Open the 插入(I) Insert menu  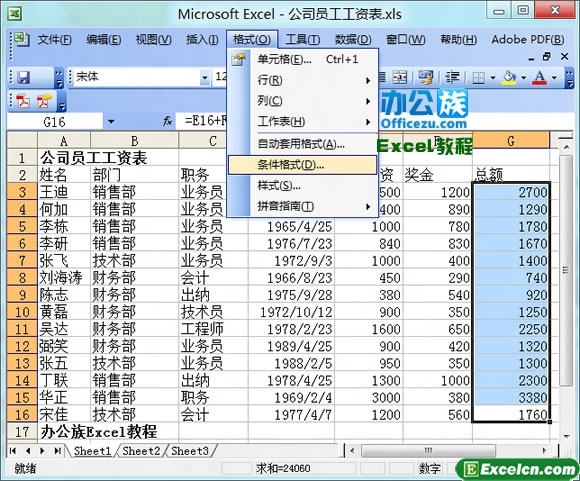point(202,39)
